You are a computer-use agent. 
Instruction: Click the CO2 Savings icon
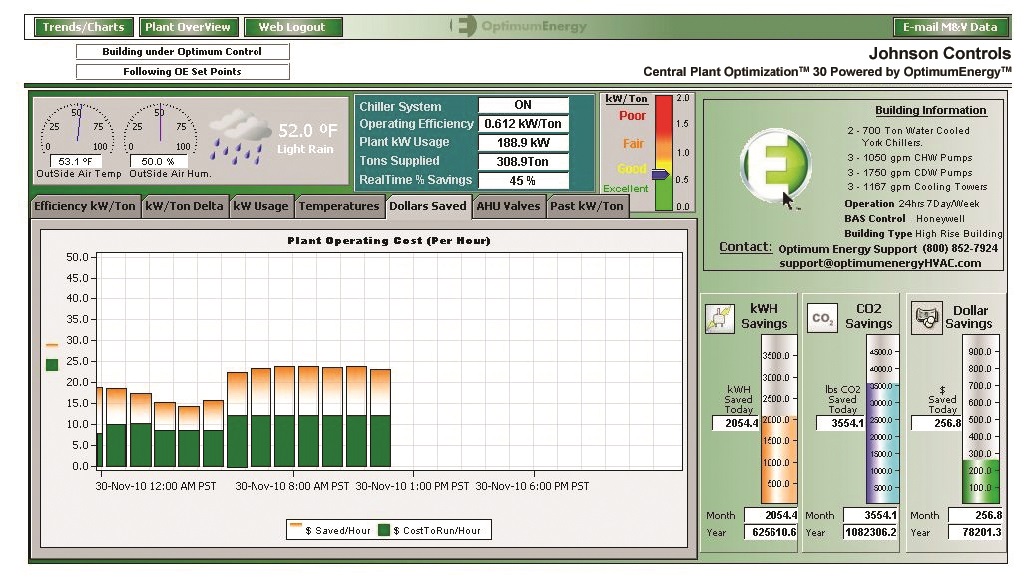coord(822,318)
